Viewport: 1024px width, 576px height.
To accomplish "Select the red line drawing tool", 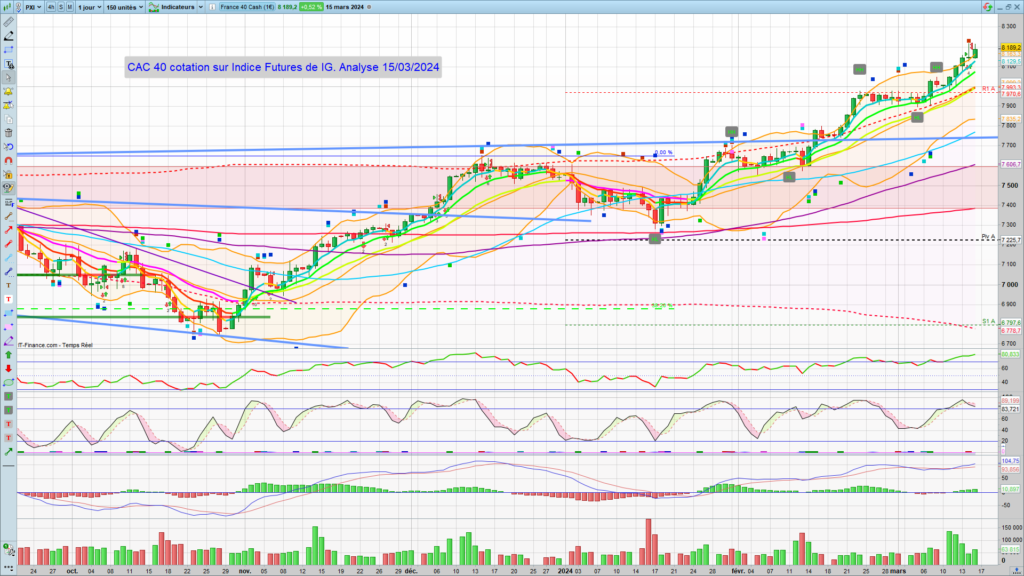I will point(8,244).
